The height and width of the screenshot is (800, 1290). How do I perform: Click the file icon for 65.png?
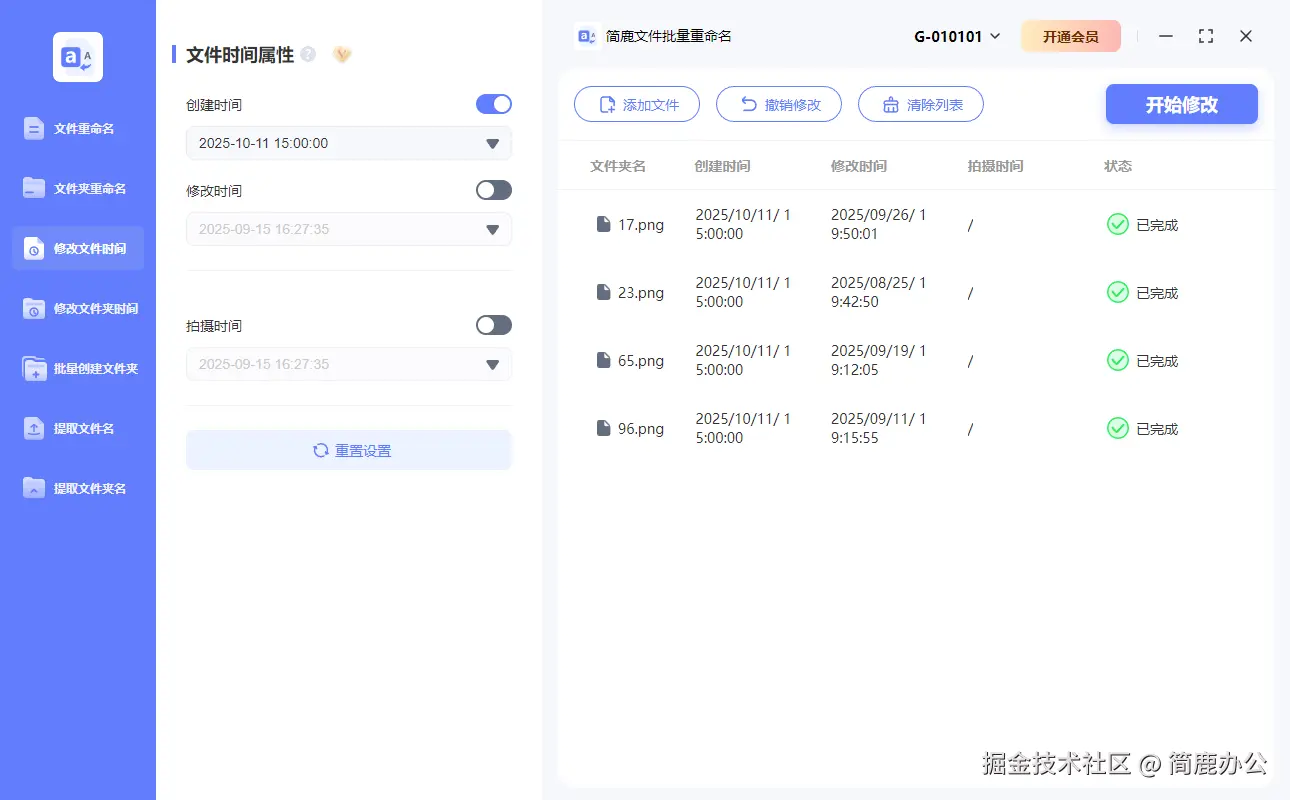(603, 360)
